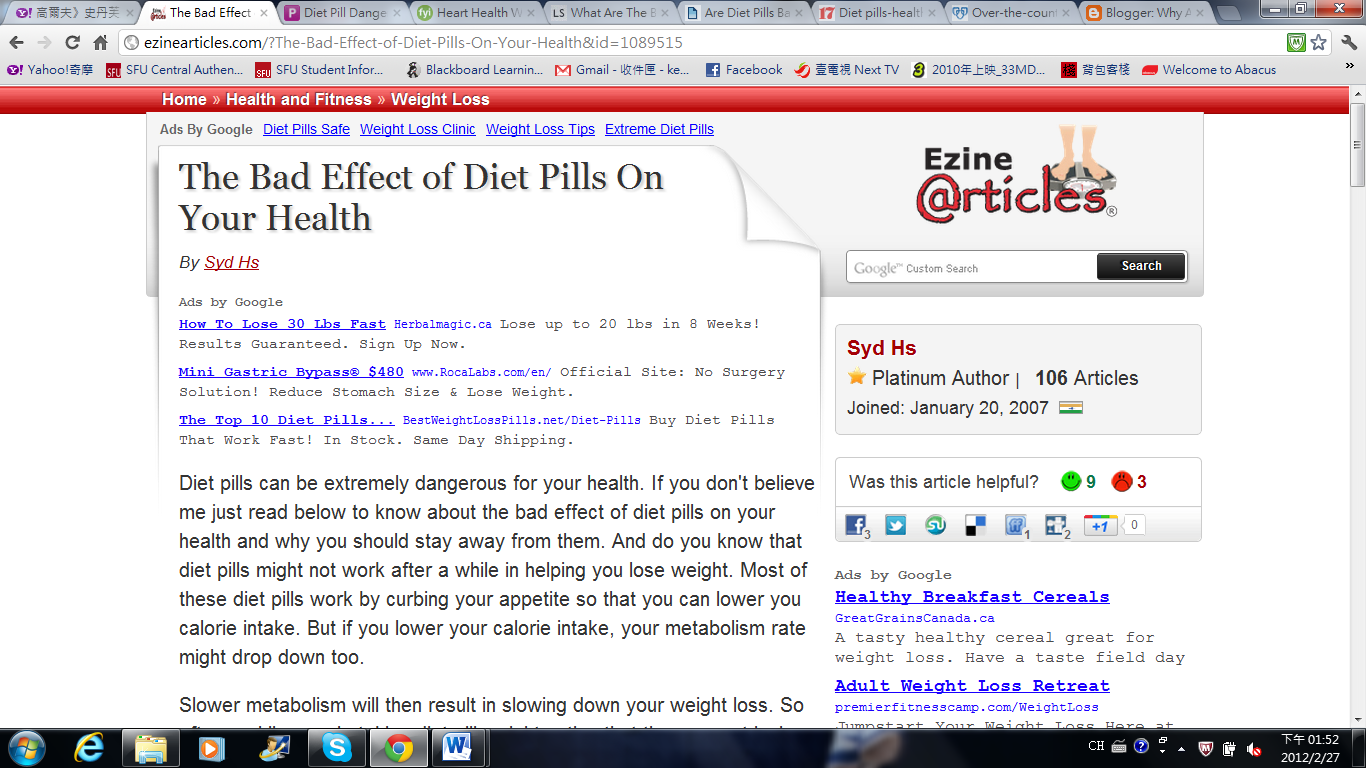Share the article via the Twitter icon
The height and width of the screenshot is (768, 1366).
[x=895, y=524]
